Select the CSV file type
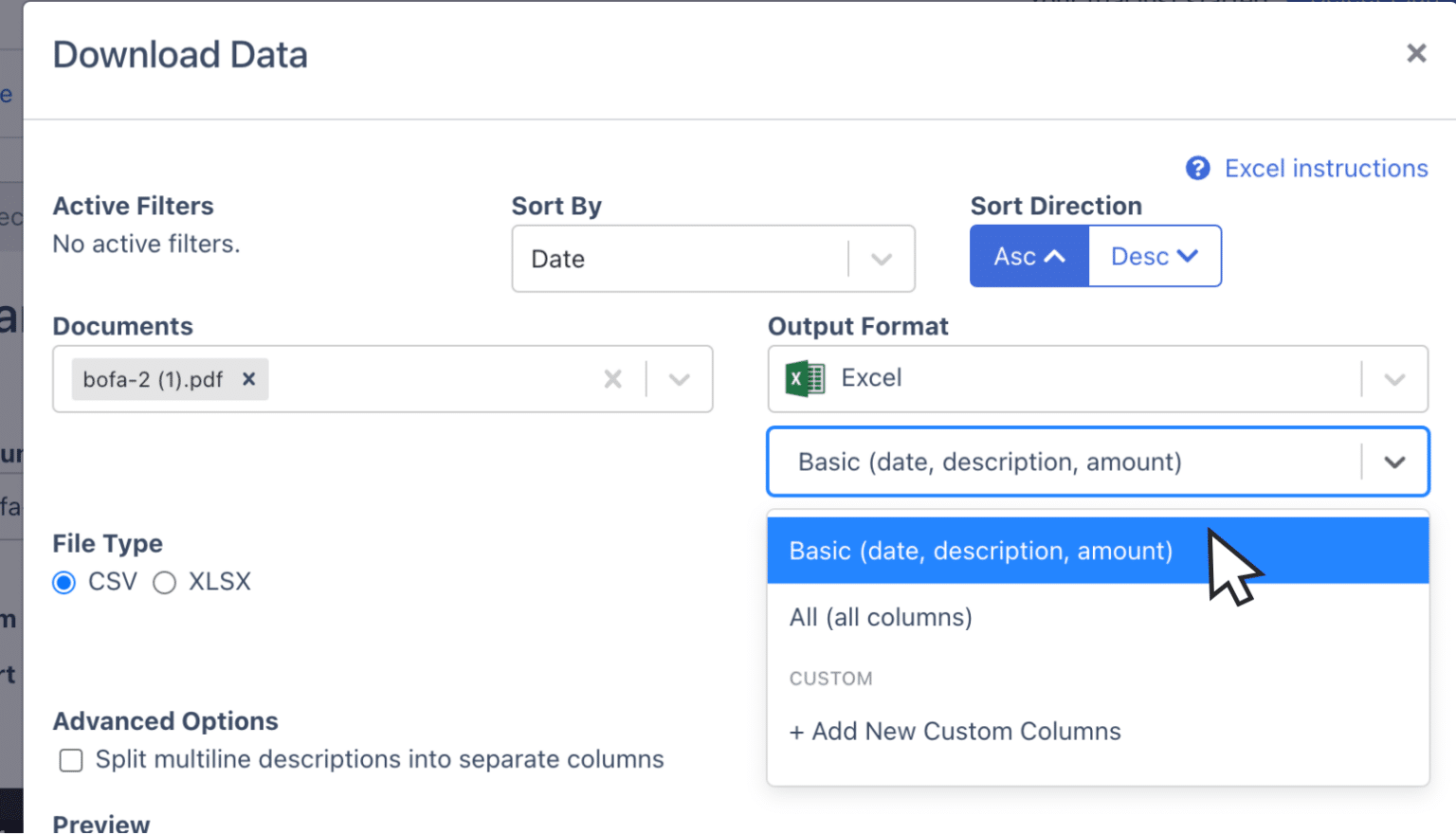 (63, 582)
